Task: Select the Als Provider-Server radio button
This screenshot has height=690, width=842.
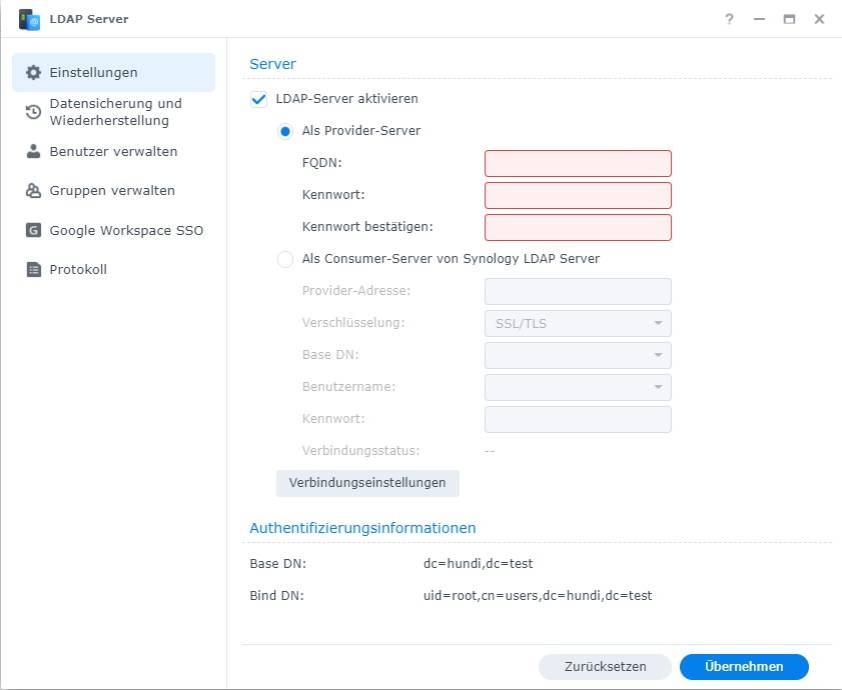Action: (285, 131)
